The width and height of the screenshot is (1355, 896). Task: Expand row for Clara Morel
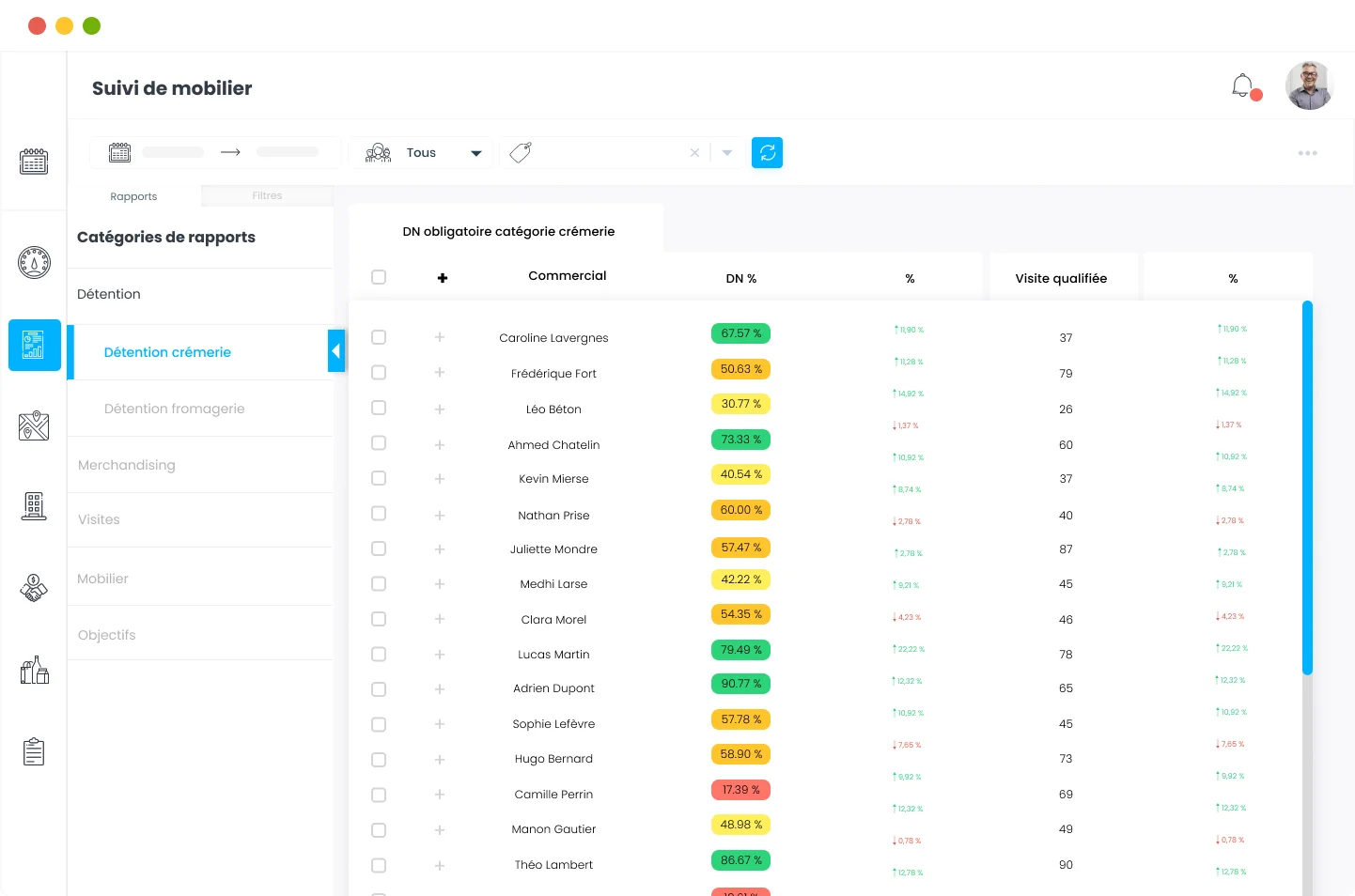pos(440,619)
